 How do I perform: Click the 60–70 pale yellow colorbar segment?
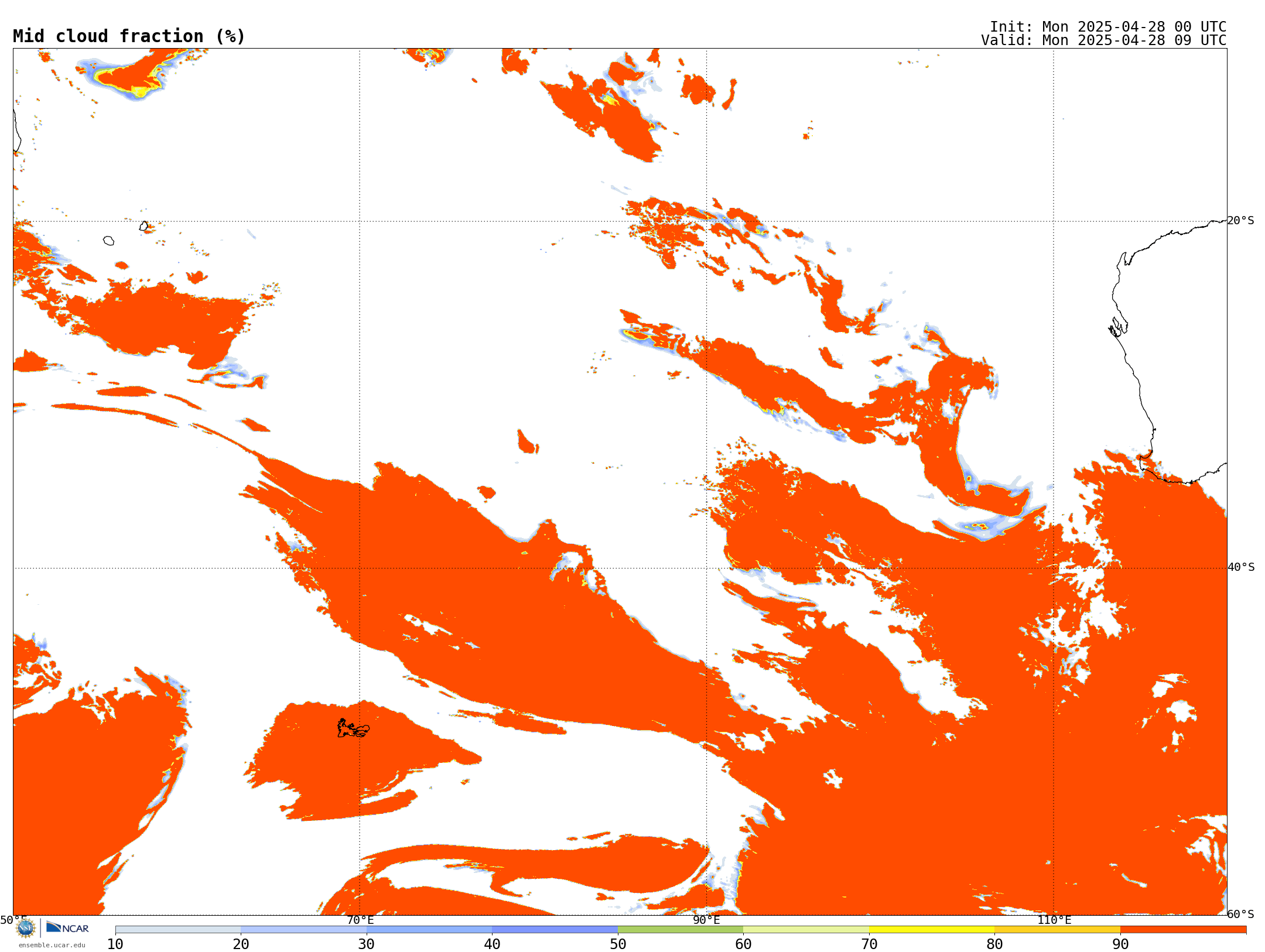[806, 930]
